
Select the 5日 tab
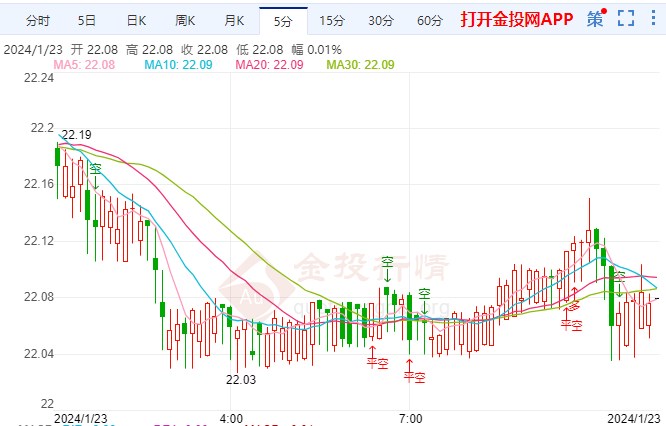point(87,20)
